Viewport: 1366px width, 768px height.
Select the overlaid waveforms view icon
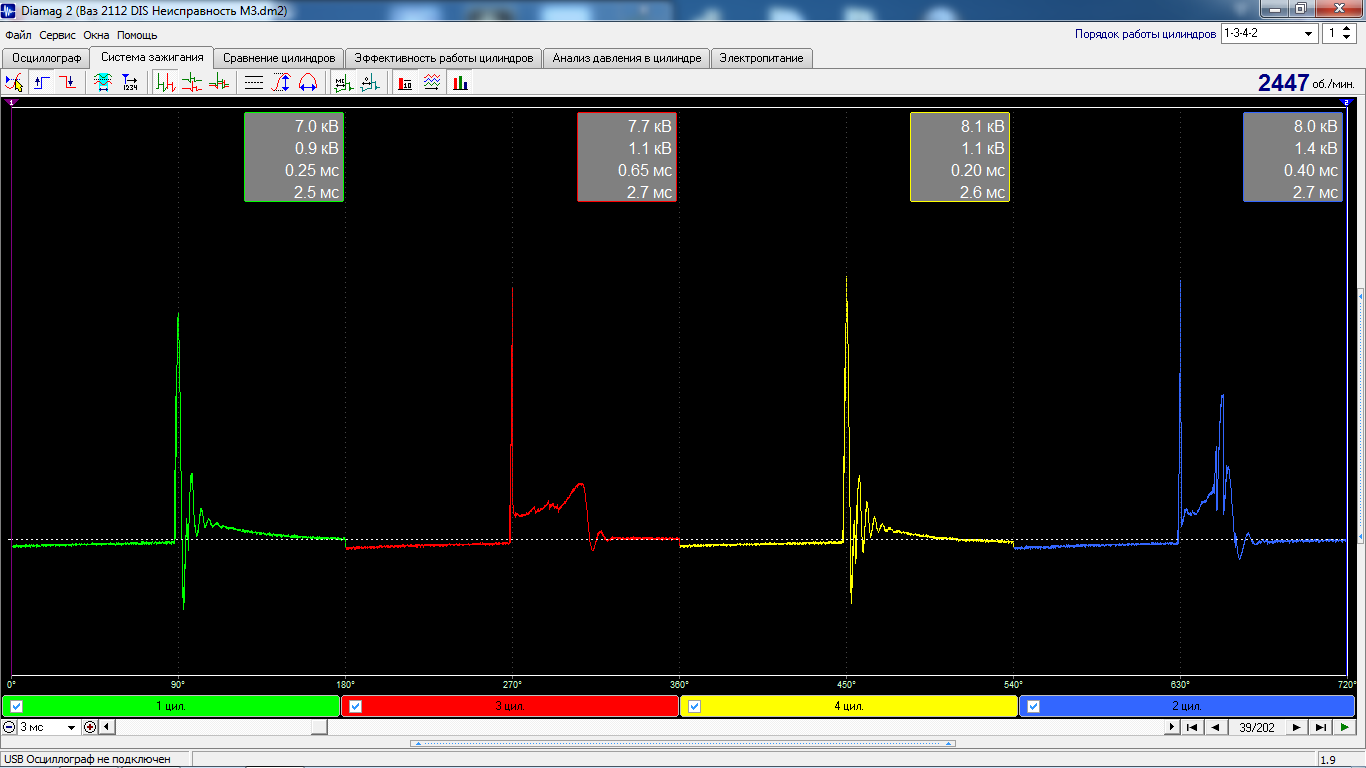point(218,83)
